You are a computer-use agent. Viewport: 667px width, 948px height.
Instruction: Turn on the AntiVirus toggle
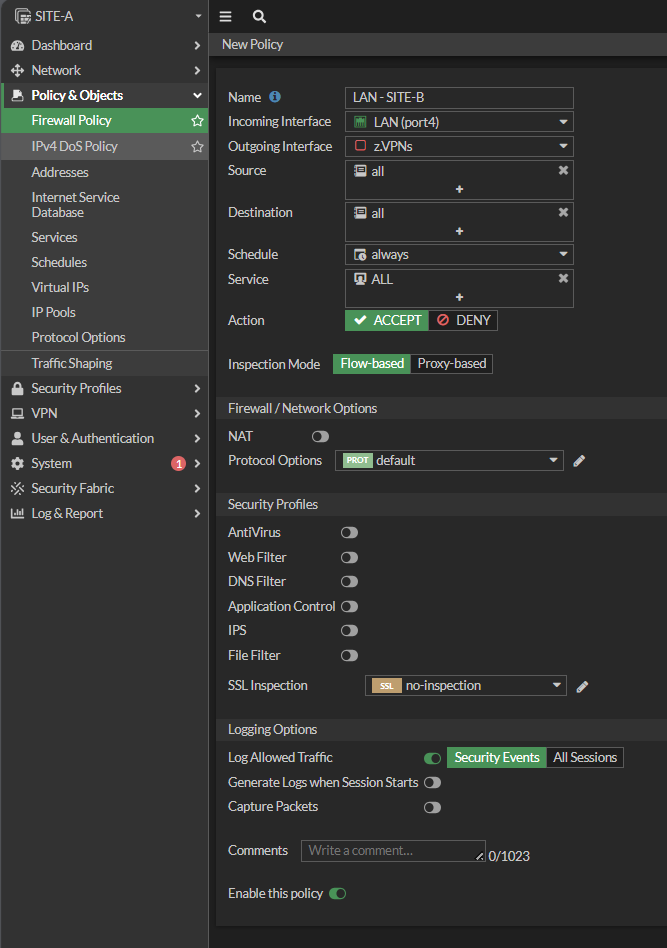349,533
